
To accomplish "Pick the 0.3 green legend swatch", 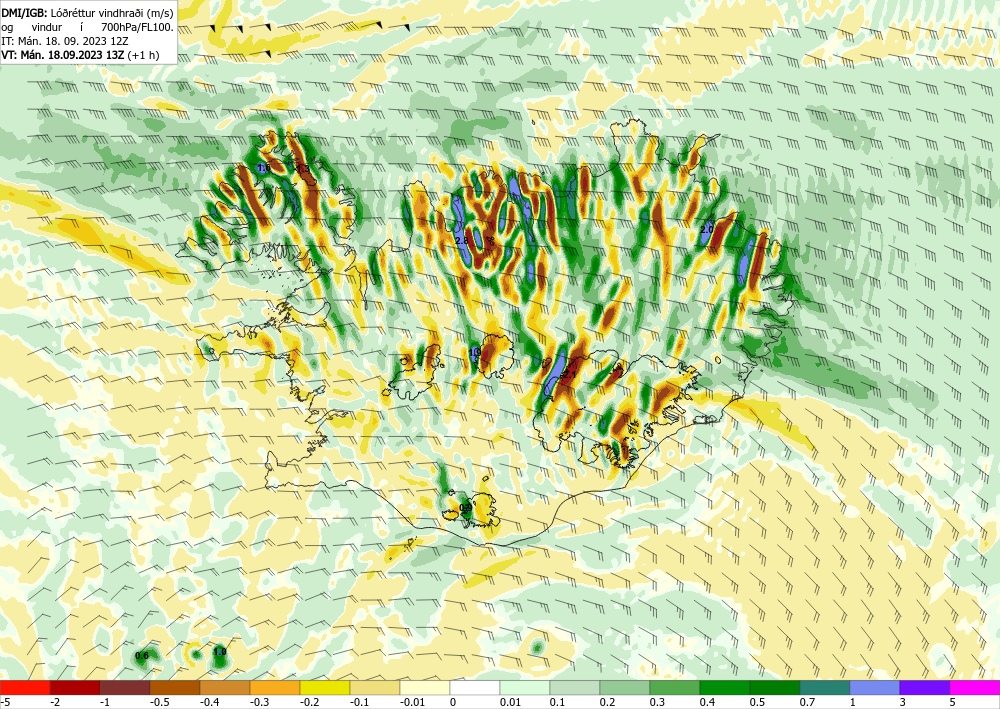I will pyautogui.click(x=675, y=688).
